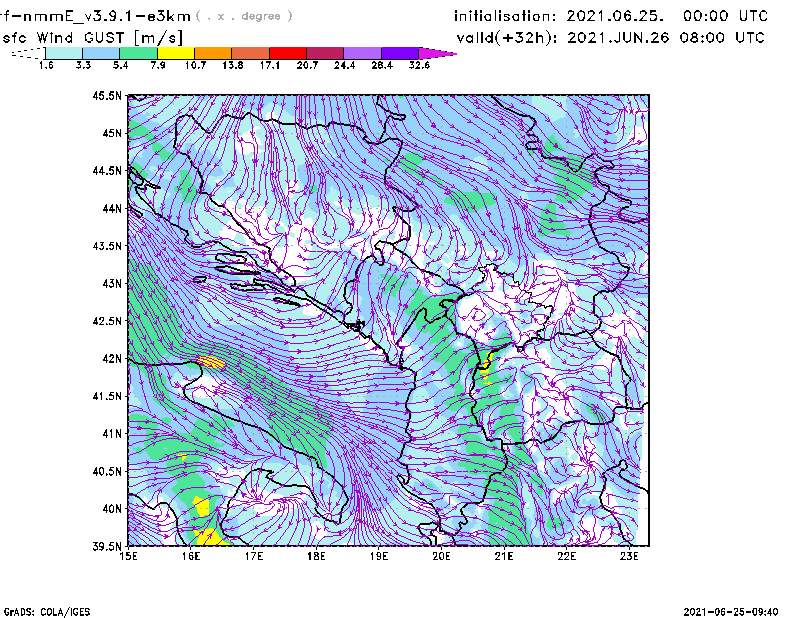Screen dimensions: 800x618
Task: Click the yellow gust patch near 40N 16E
Action: click(x=203, y=507)
